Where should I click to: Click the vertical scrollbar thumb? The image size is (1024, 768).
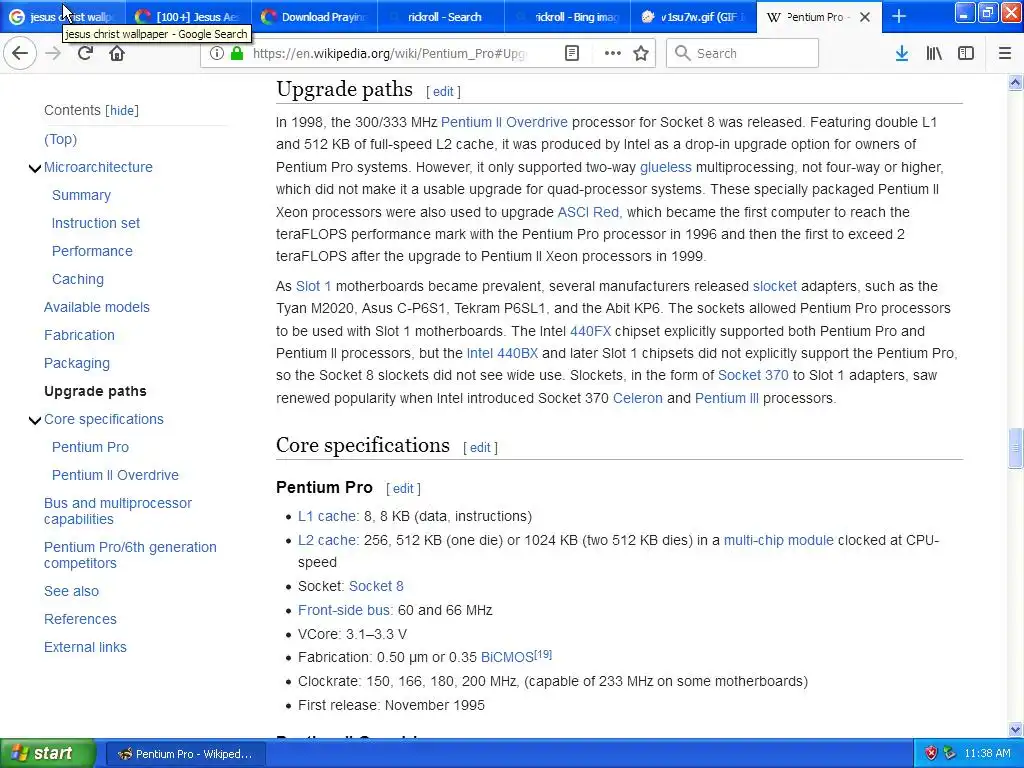[x=1015, y=448]
